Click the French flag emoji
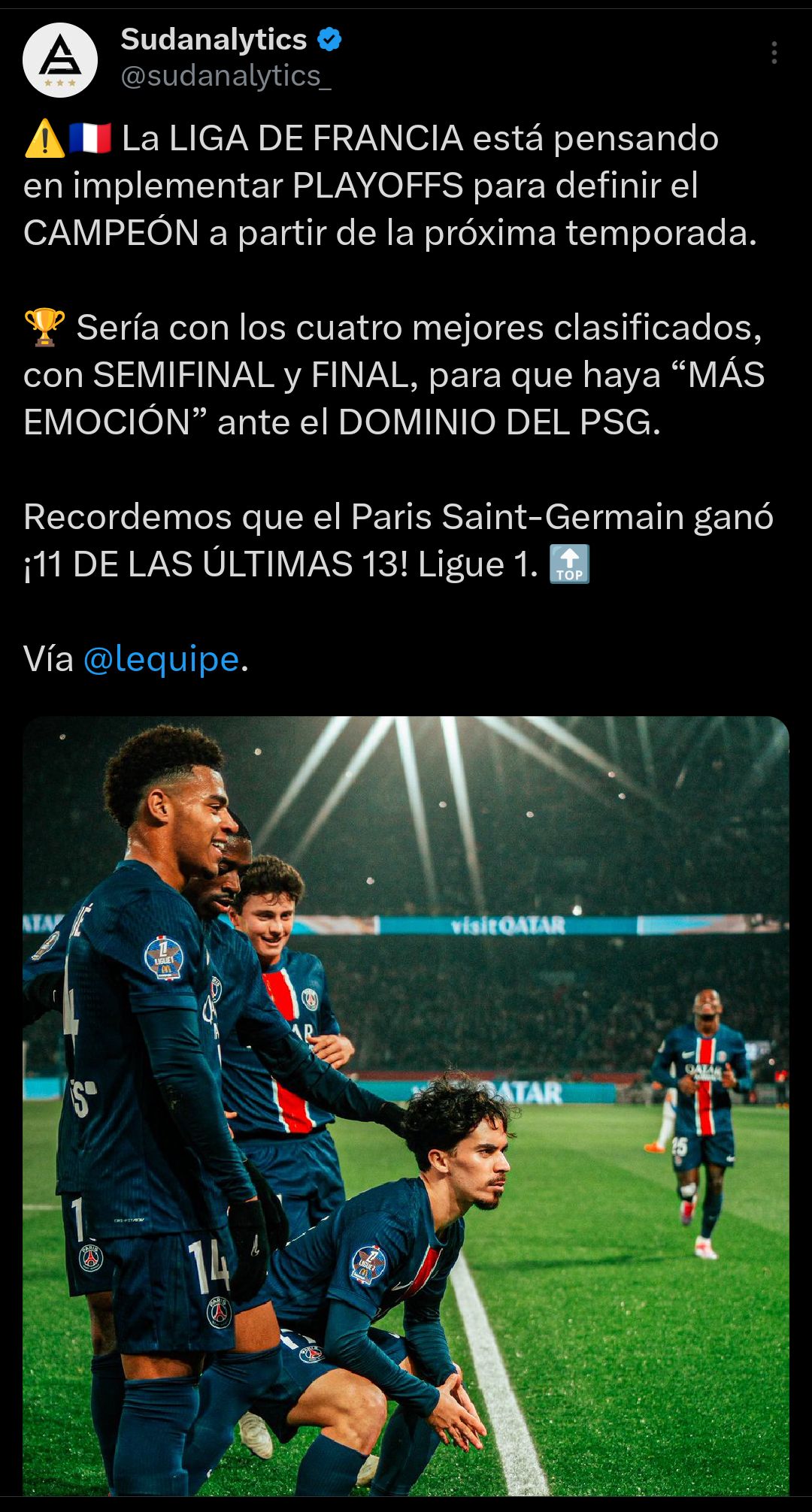812x1512 pixels. tap(90, 138)
